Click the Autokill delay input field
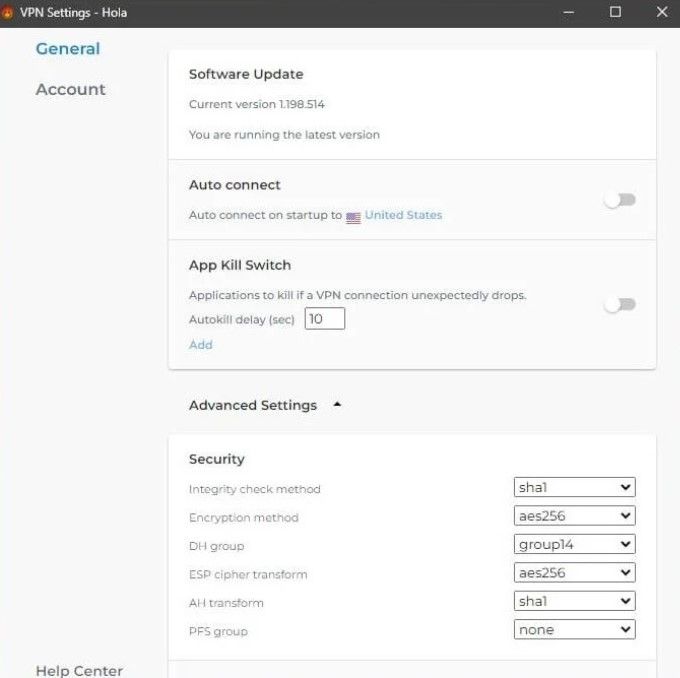 (325, 319)
